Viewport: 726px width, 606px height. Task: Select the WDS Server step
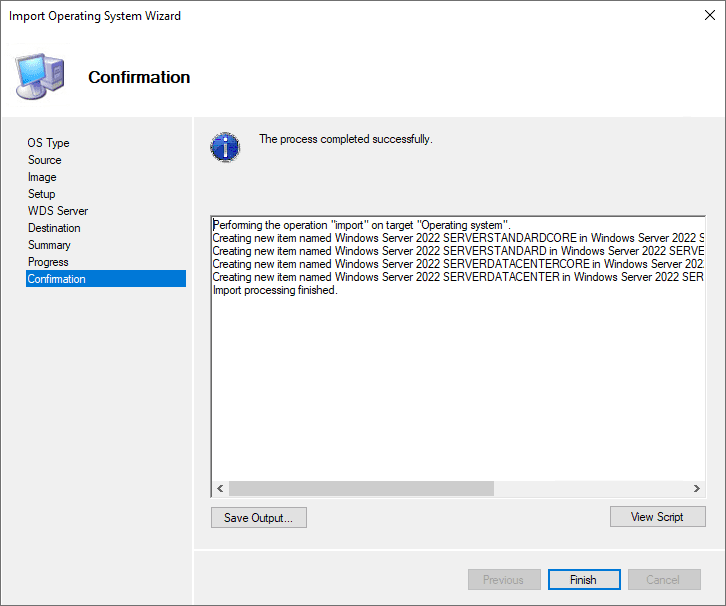click(58, 211)
